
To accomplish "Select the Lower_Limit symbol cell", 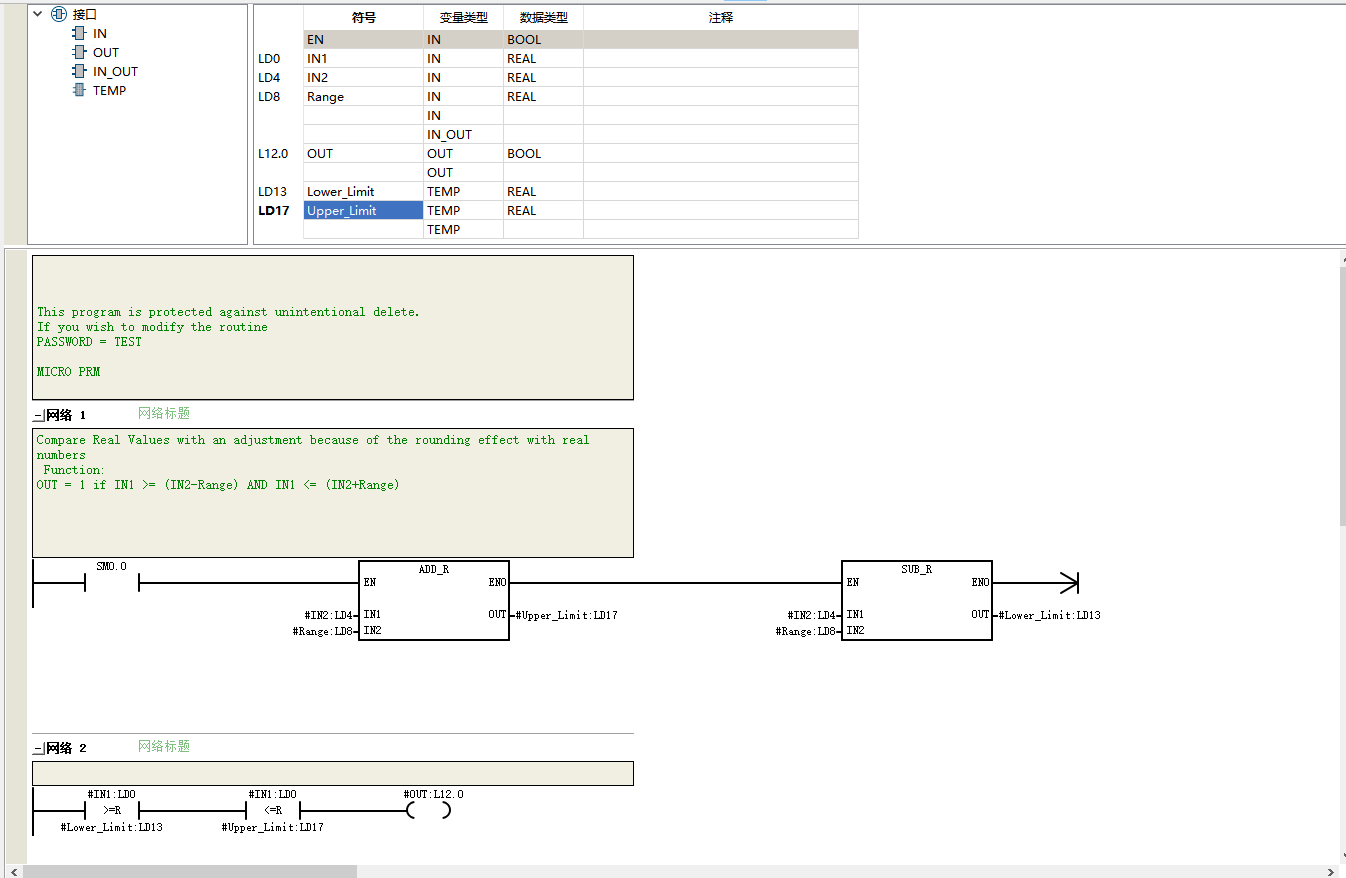I will pyautogui.click(x=363, y=192).
